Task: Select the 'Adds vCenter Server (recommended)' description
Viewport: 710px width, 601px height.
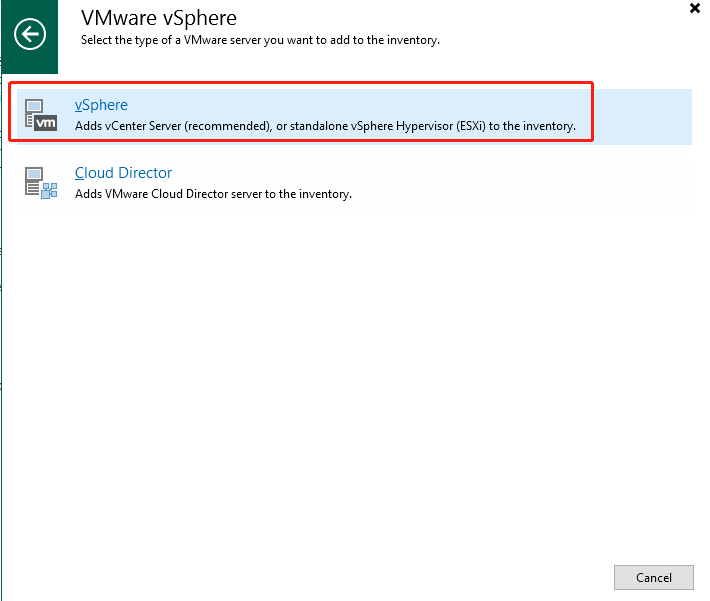Action: point(325,126)
